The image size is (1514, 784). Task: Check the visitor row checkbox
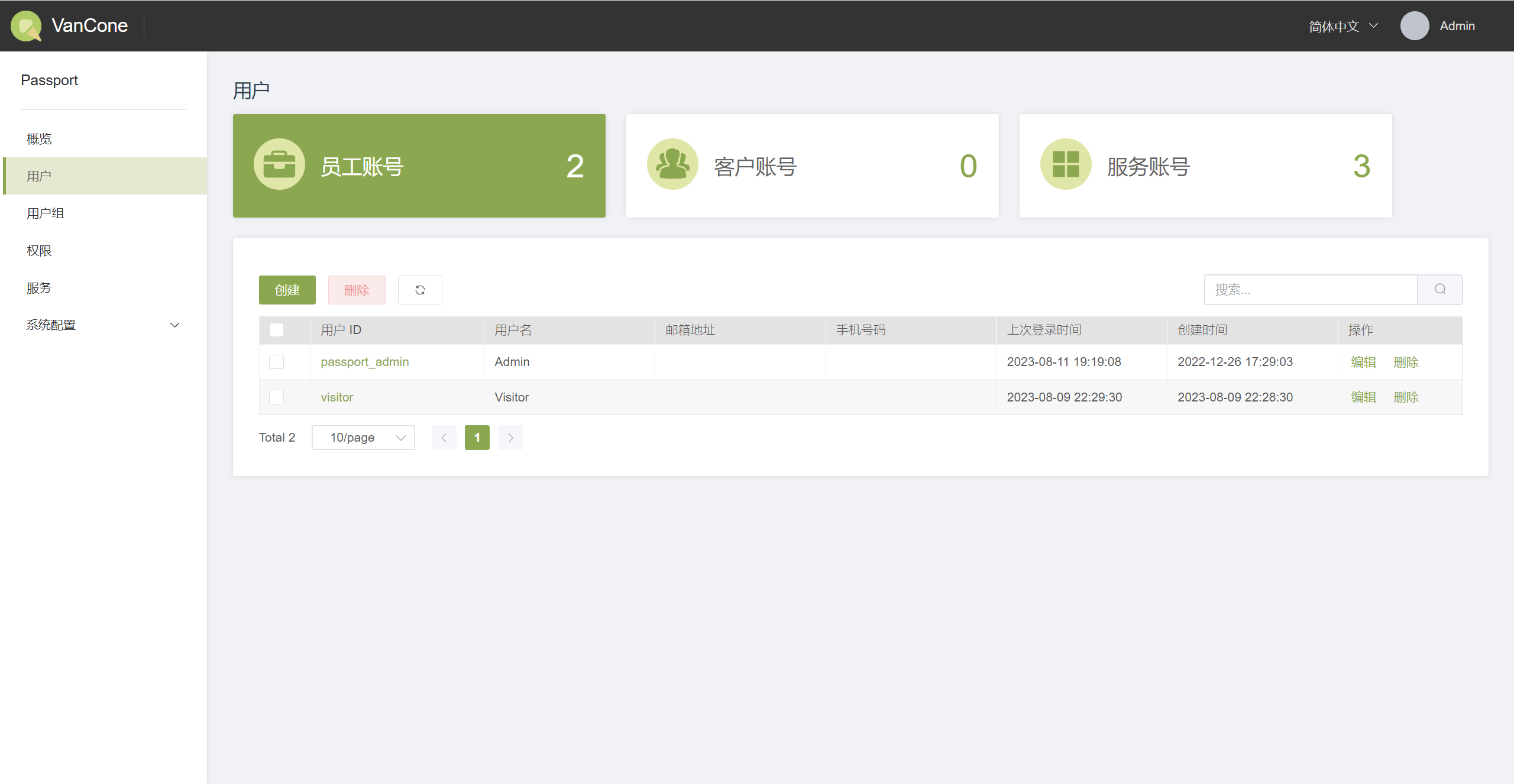[276, 397]
